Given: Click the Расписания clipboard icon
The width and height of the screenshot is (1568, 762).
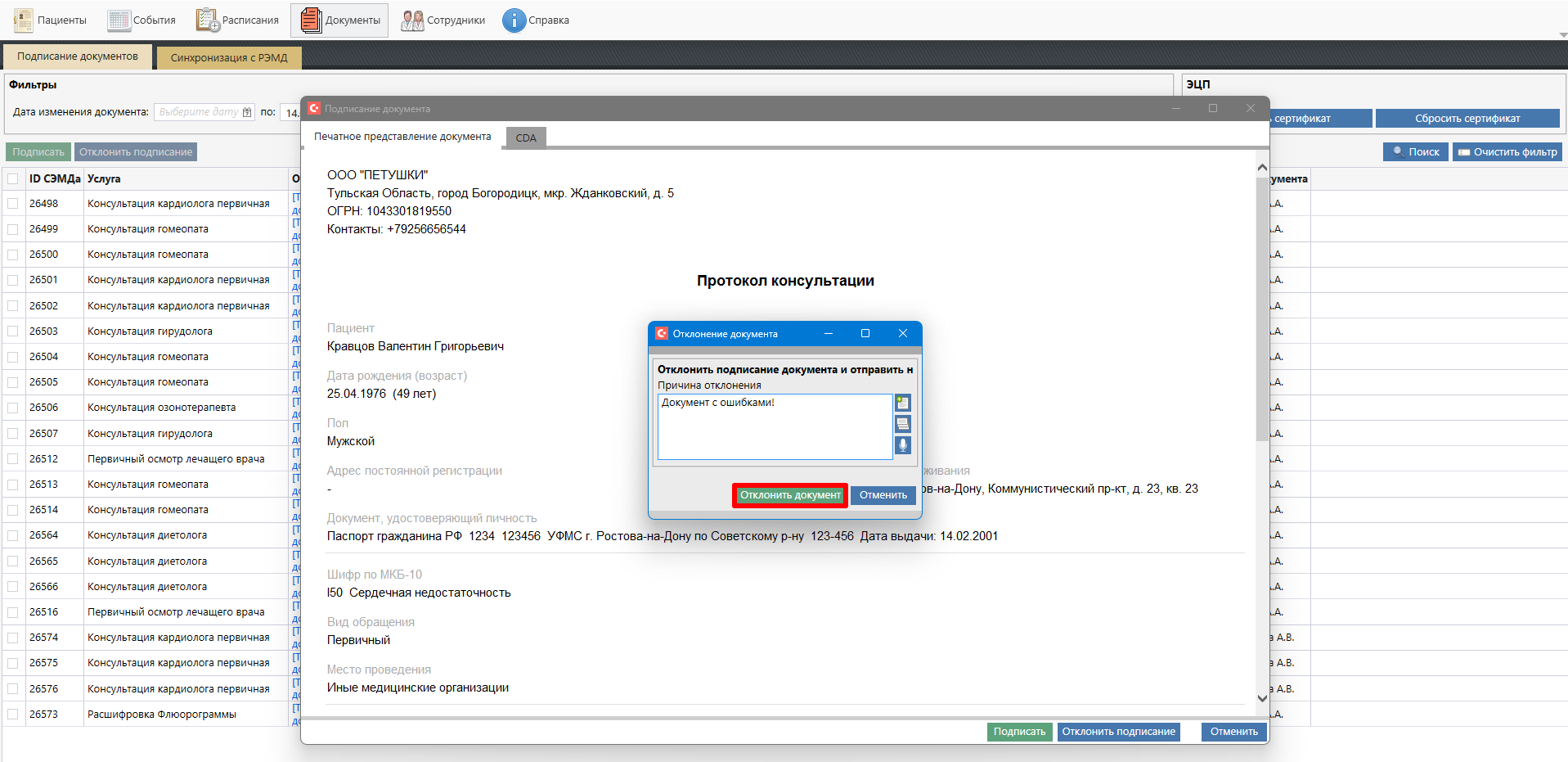Looking at the screenshot, I should click(208, 20).
